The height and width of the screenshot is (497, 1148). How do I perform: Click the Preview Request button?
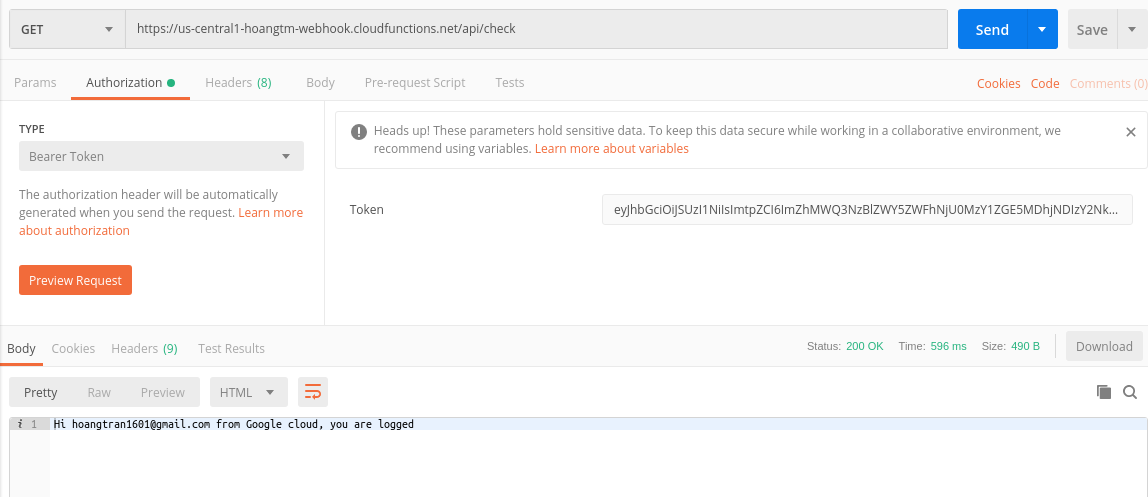tap(75, 280)
